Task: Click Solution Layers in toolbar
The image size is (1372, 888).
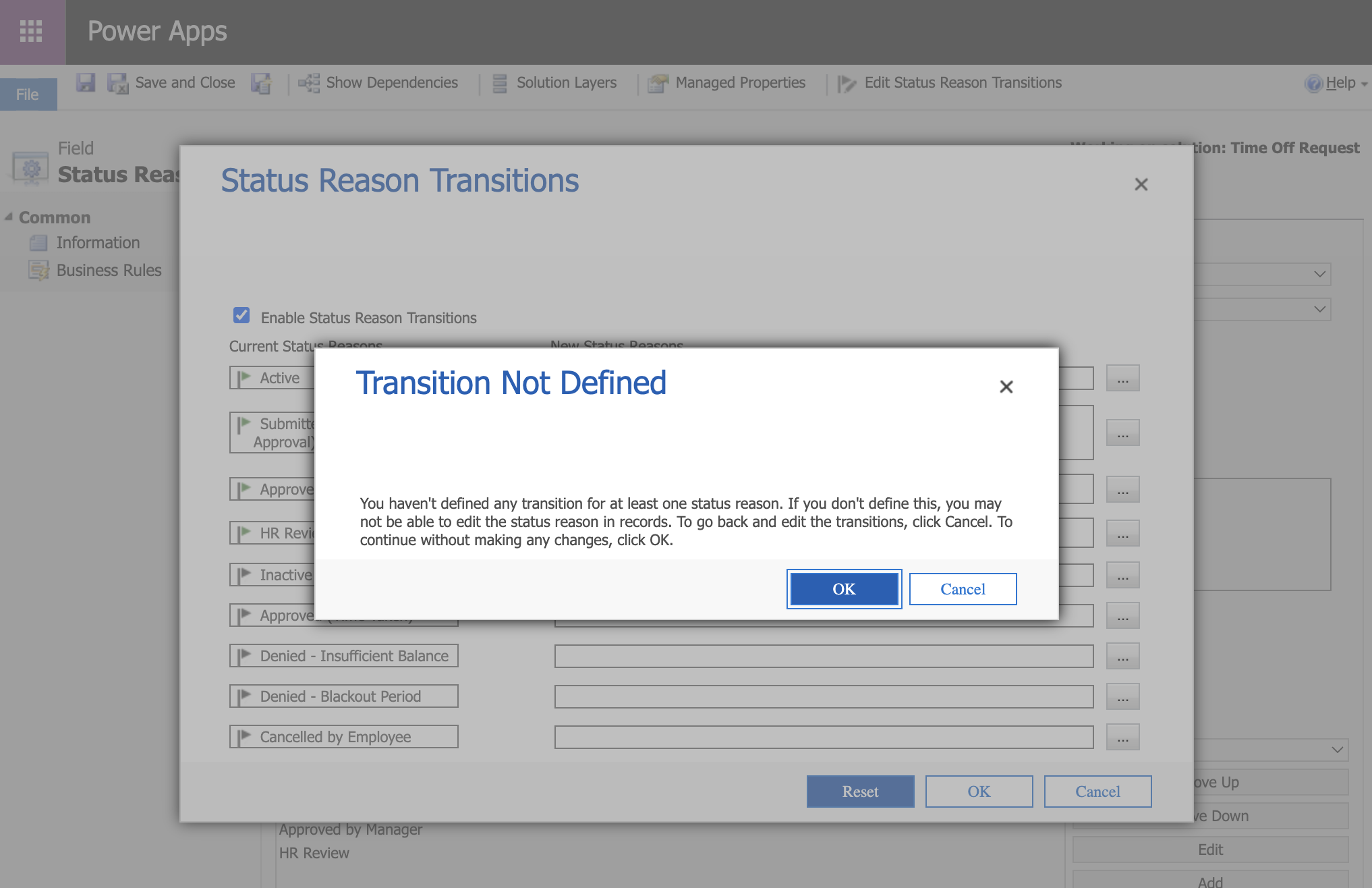Action: pos(567,83)
